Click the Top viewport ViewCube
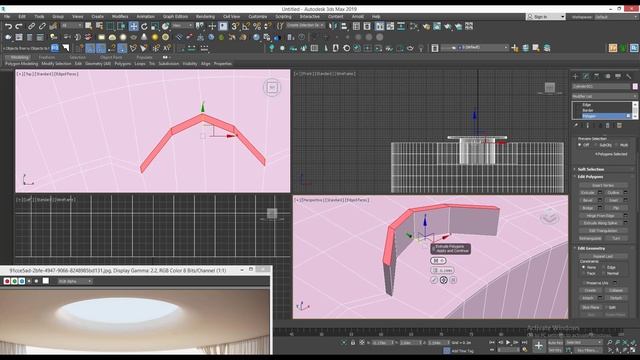Image resolution: width=640 pixels, height=360 pixels. point(272,87)
